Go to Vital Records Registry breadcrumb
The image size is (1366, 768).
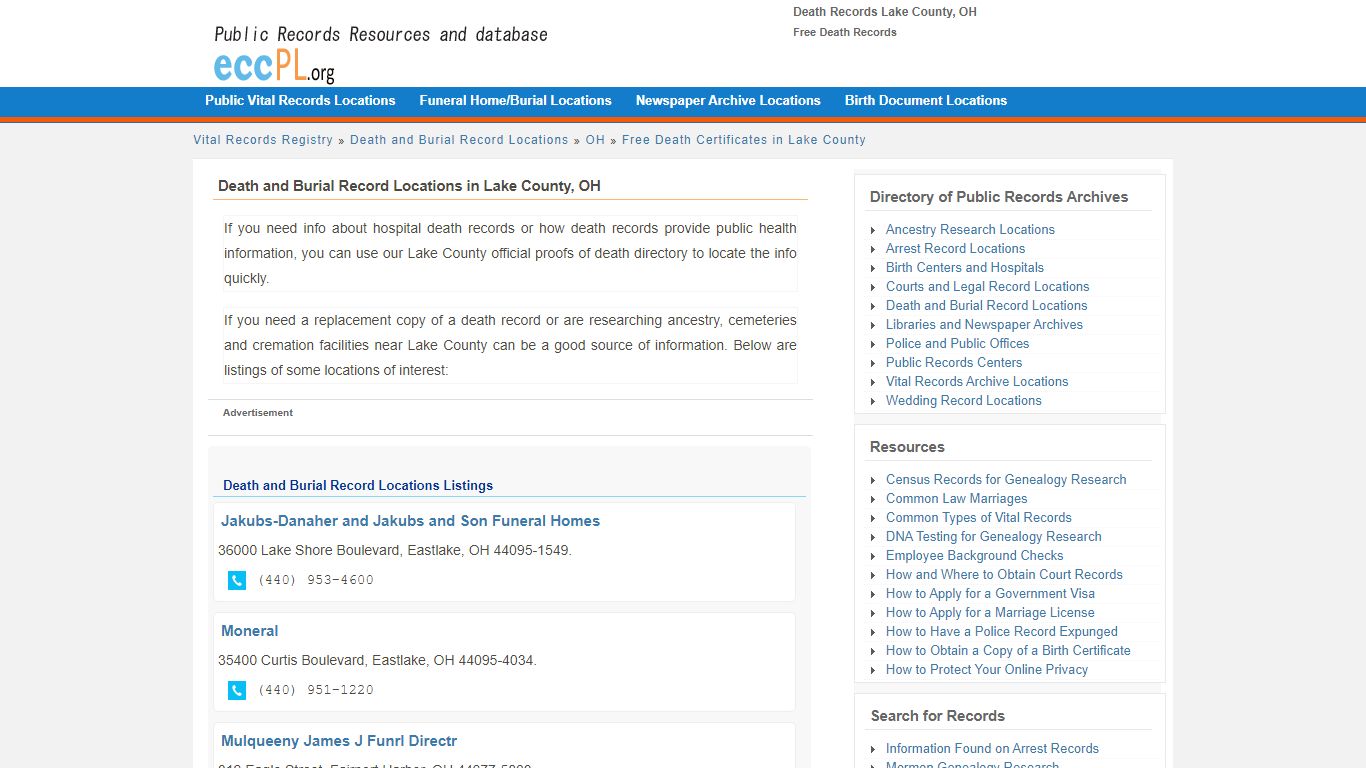(x=263, y=140)
